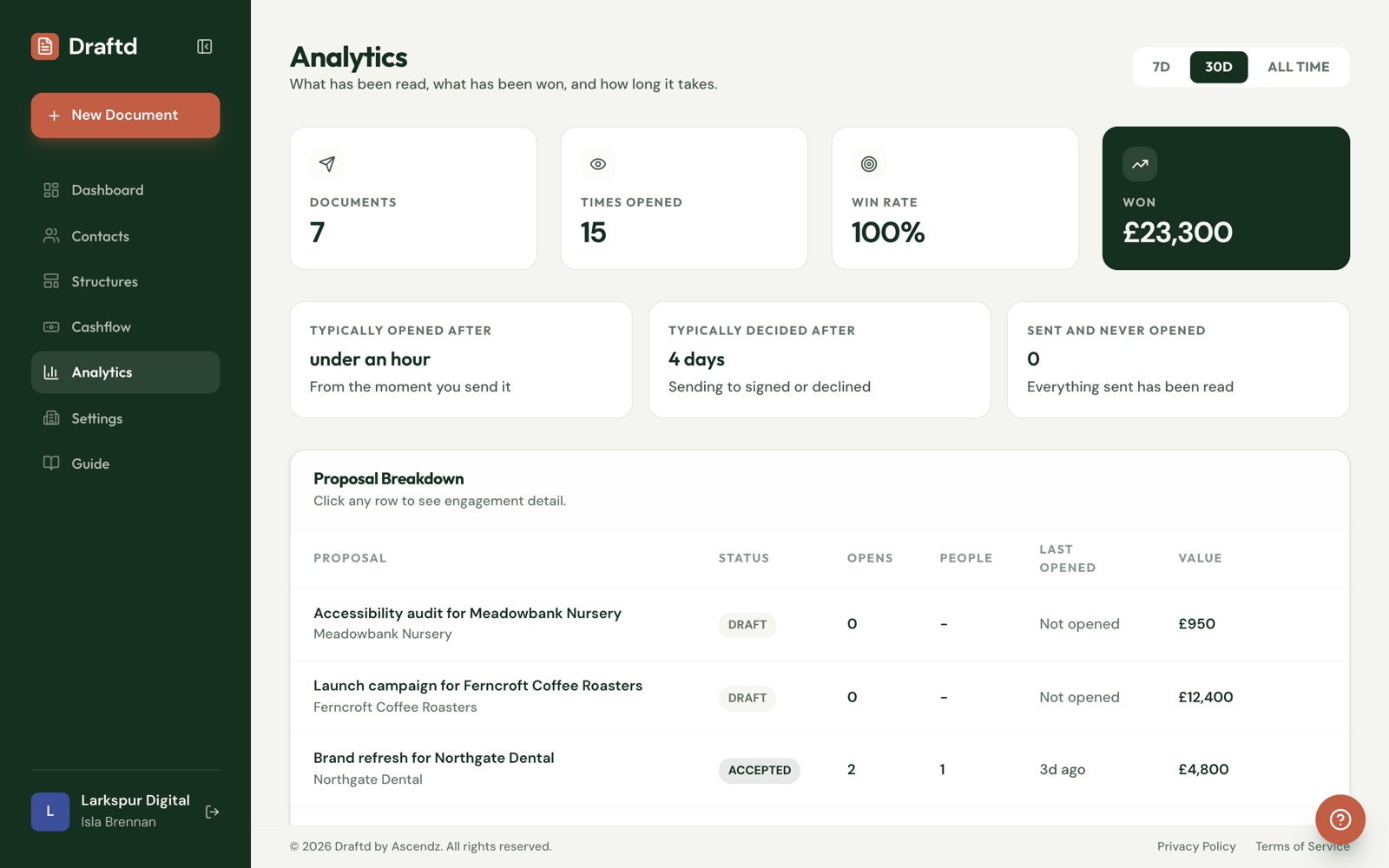The height and width of the screenshot is (868, 1389).
Task: Click the trending arrow icon on Won card
Action: [1140, 164]
